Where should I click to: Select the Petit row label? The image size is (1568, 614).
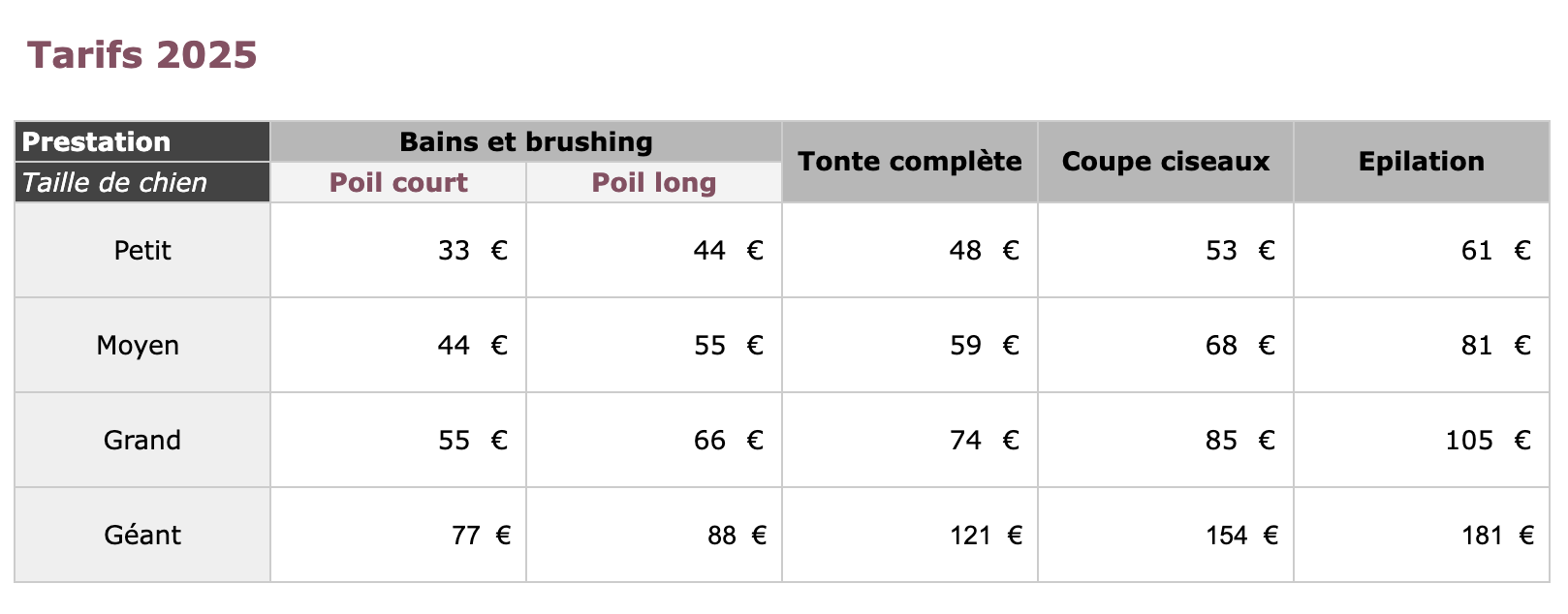point(142,250)
